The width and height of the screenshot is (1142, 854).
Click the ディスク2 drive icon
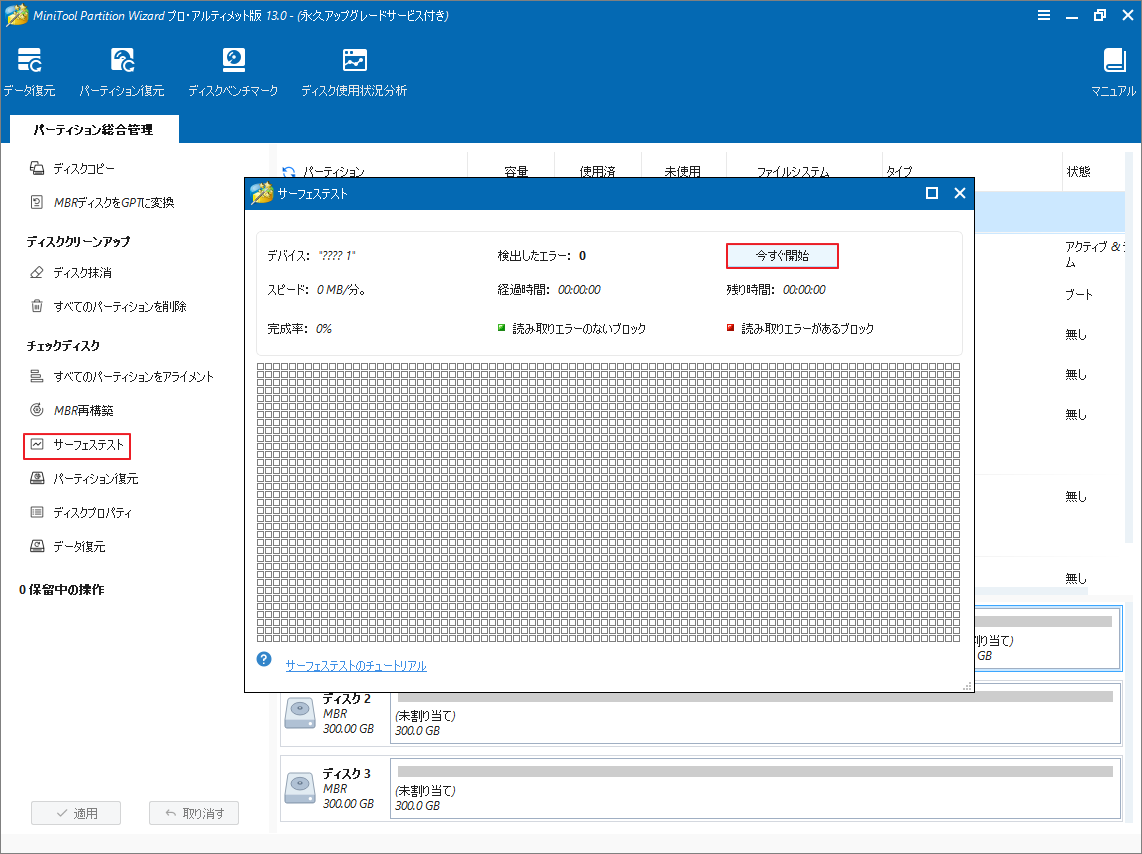point(299,713)
